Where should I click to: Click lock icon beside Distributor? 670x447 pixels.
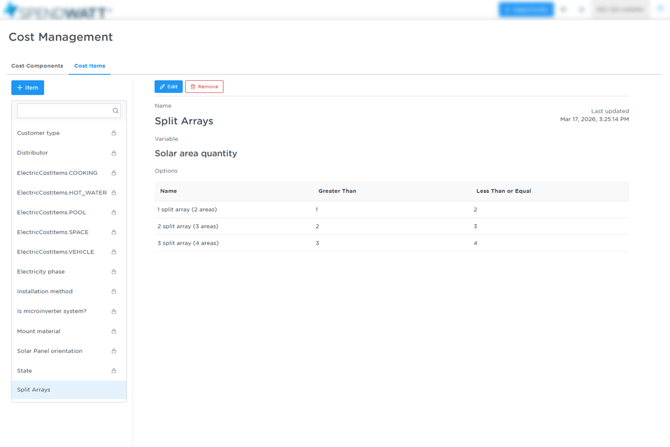click(x=114, y=153)
